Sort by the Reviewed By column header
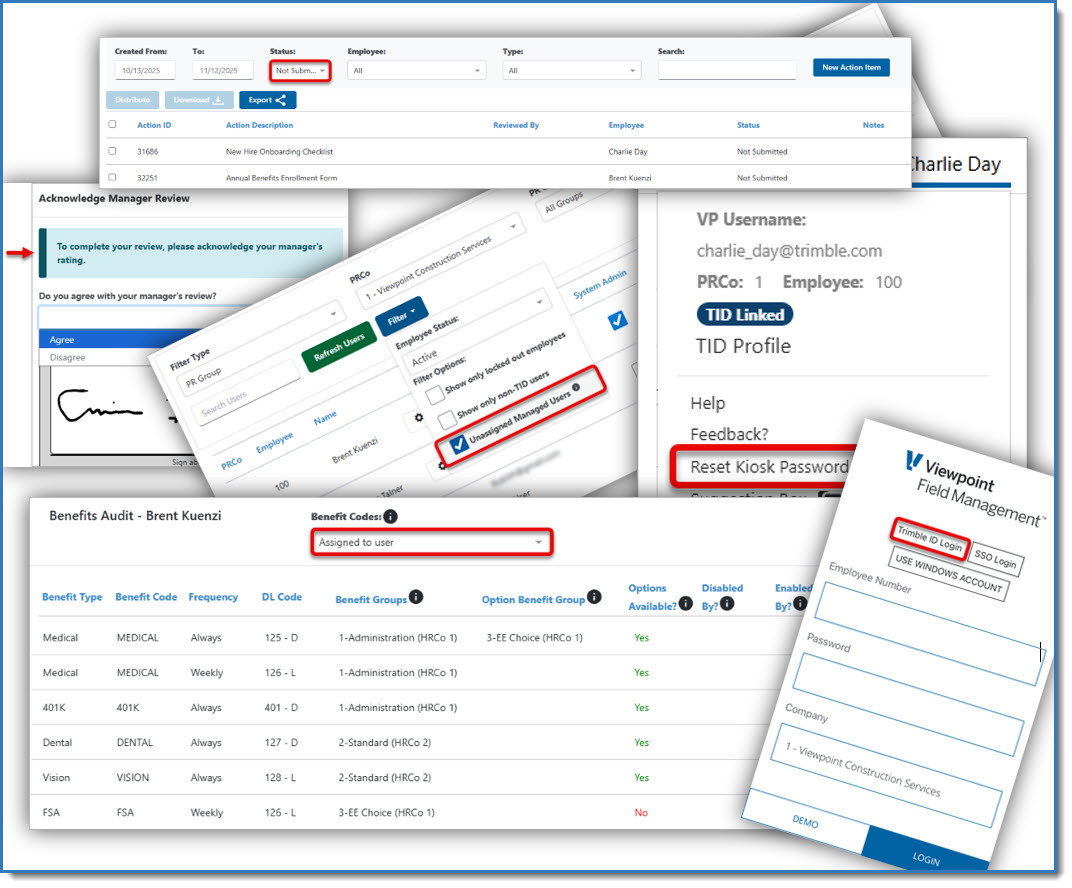The image size is (1072, 888). coord(515,125)
